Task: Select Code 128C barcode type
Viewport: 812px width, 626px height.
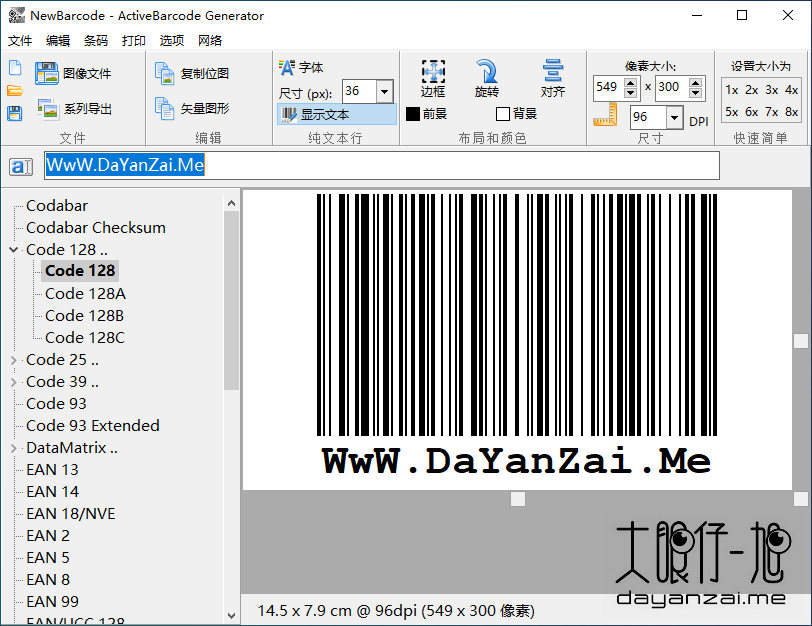Action: (85, 338)
